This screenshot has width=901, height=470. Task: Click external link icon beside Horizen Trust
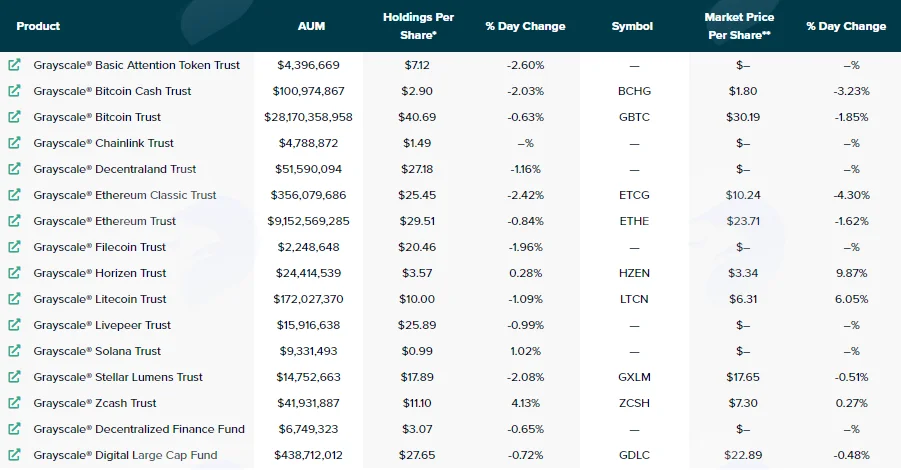pyautogui.click(x=14, y=272)
